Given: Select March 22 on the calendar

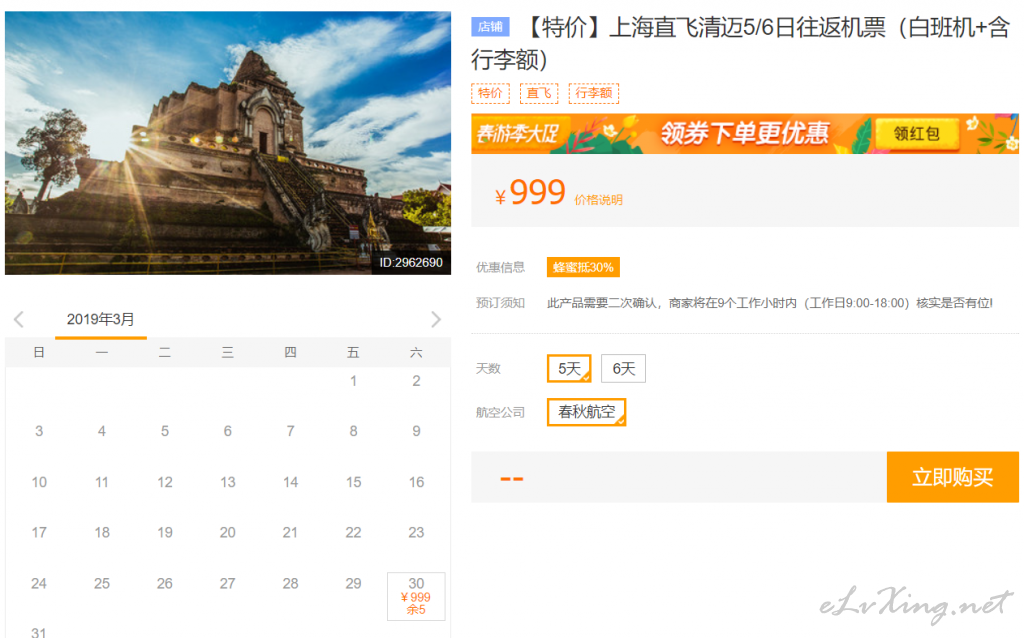Looking at the screenshot, I should pyautogui.click(x=353, y=533).
